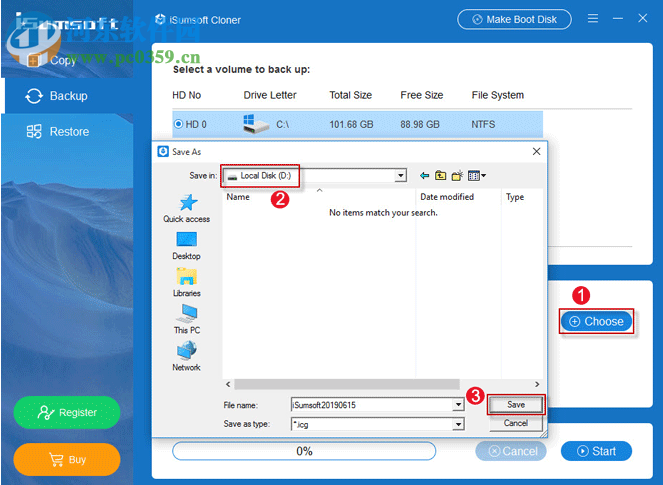
Task: Expand the File name dropdown arrow
Action: point(458,405)
